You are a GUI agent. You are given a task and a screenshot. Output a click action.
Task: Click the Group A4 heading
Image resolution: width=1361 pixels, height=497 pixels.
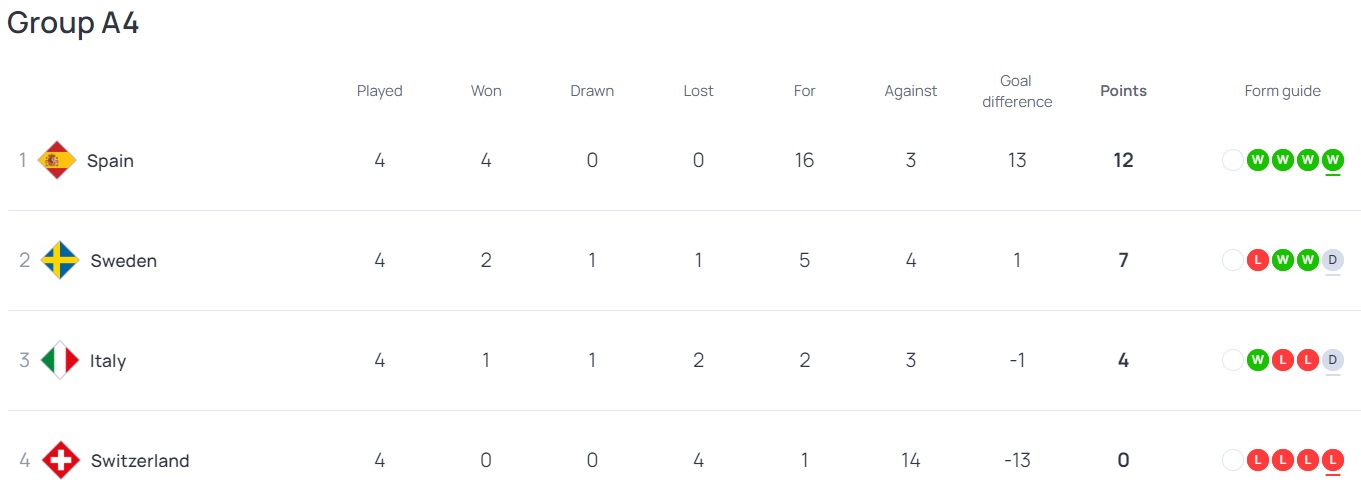pos(73,24)
